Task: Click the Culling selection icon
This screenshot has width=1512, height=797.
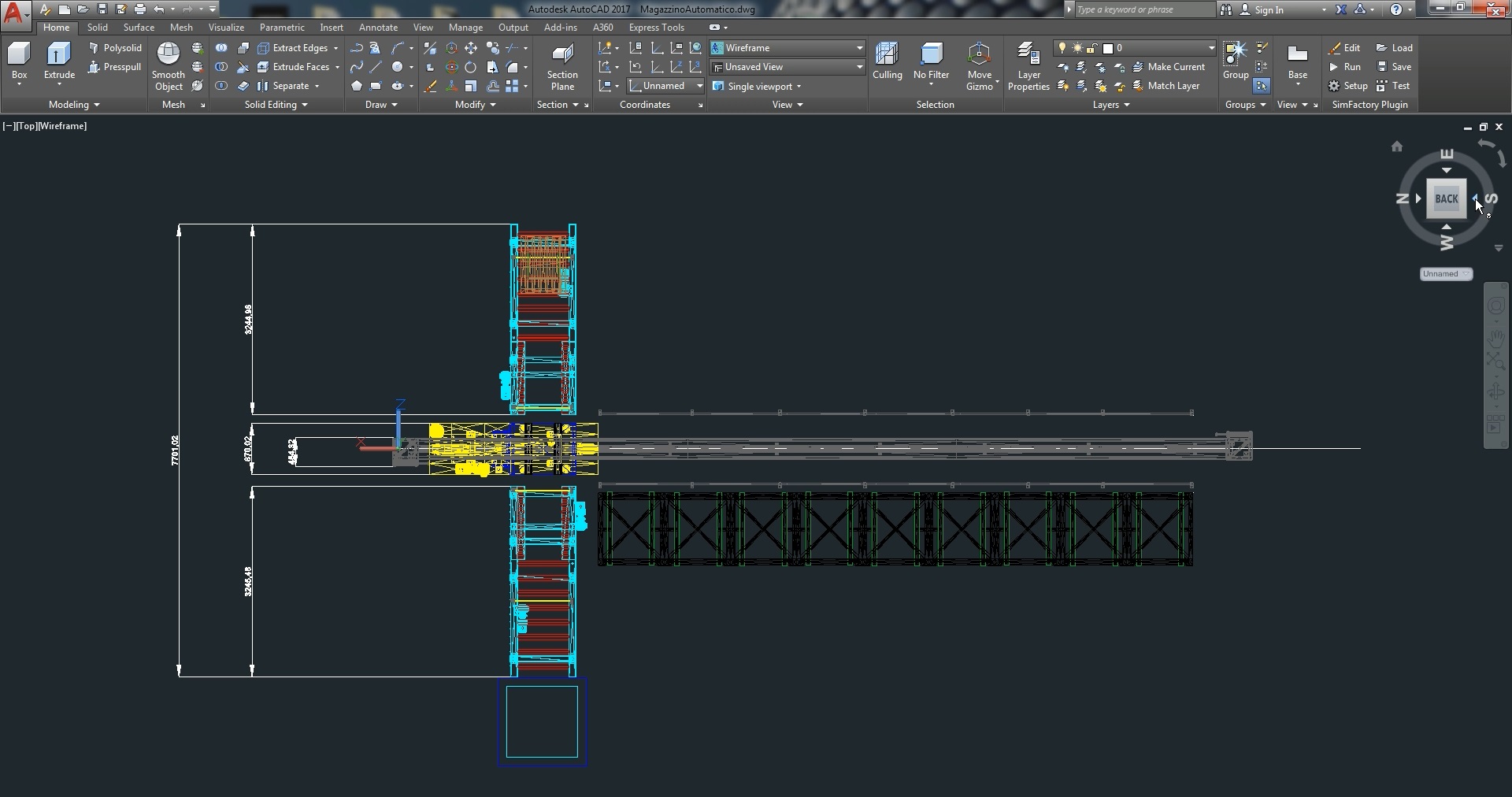Action: click(x=887, y=55)
